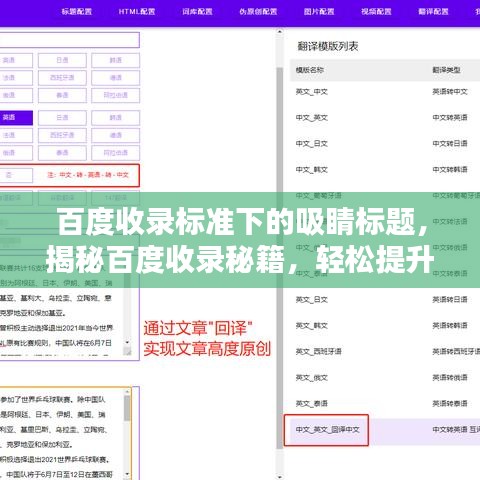Click the highlighted purple 英语 button
This screenshot has width=480, height=480.
click(x=16, y=118)
